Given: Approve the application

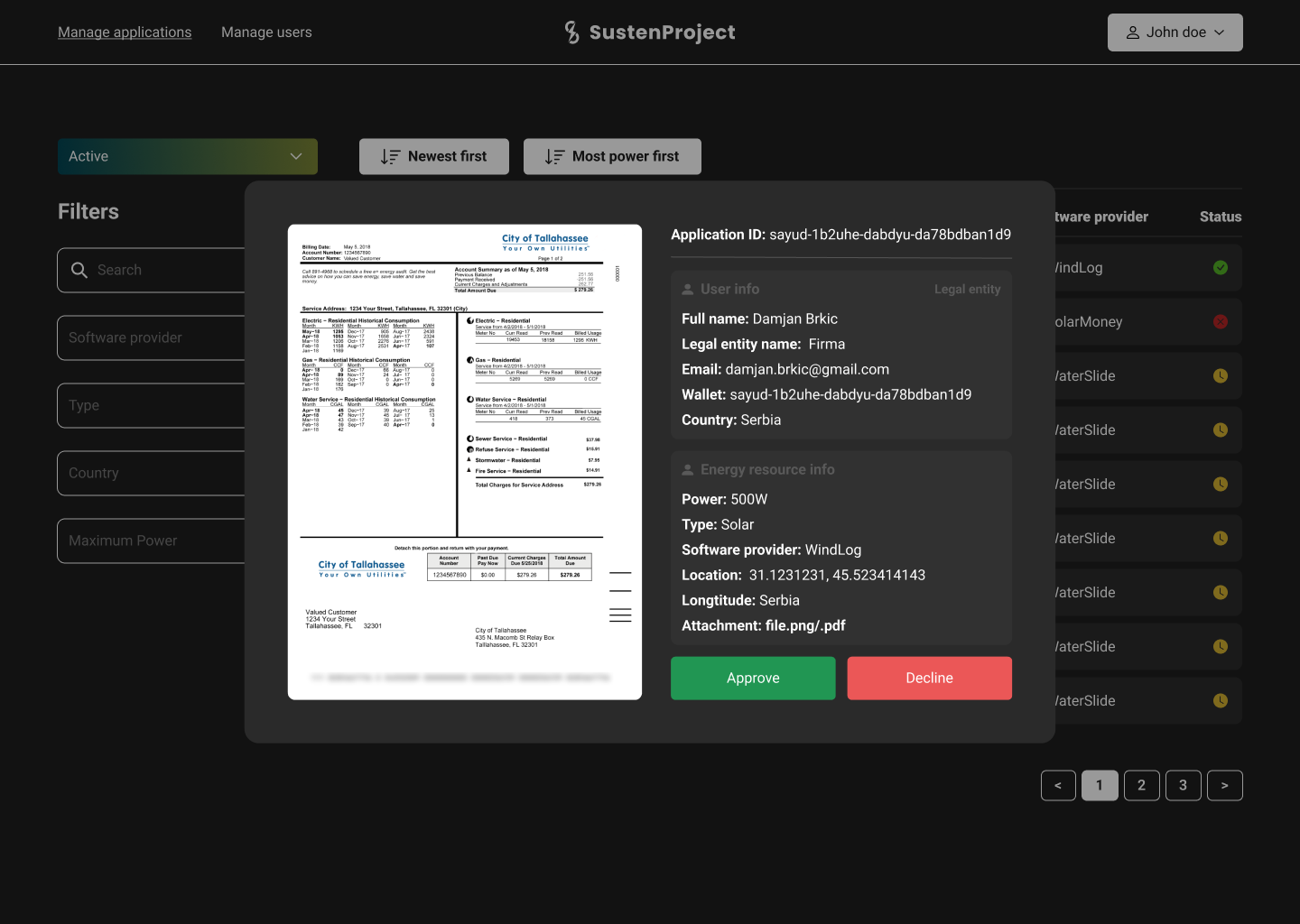Looking at the screenshot, I should pyautogui.click(x=752, y=679).
